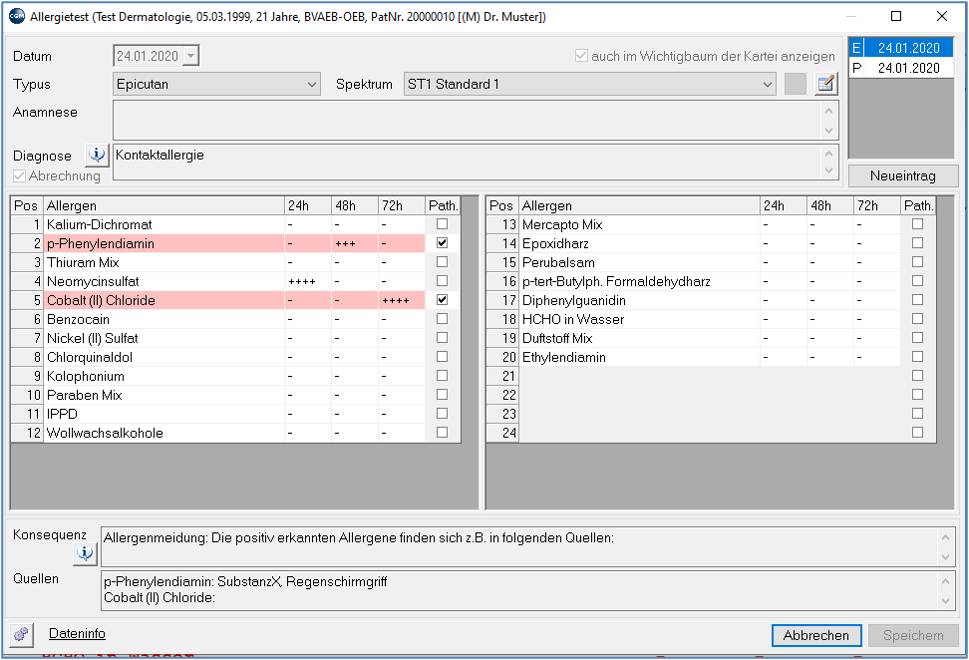Screen dimensions: 969x660
Task: Click the 24h cell for Neomycinsulfat
Action: tap(307, 281)
